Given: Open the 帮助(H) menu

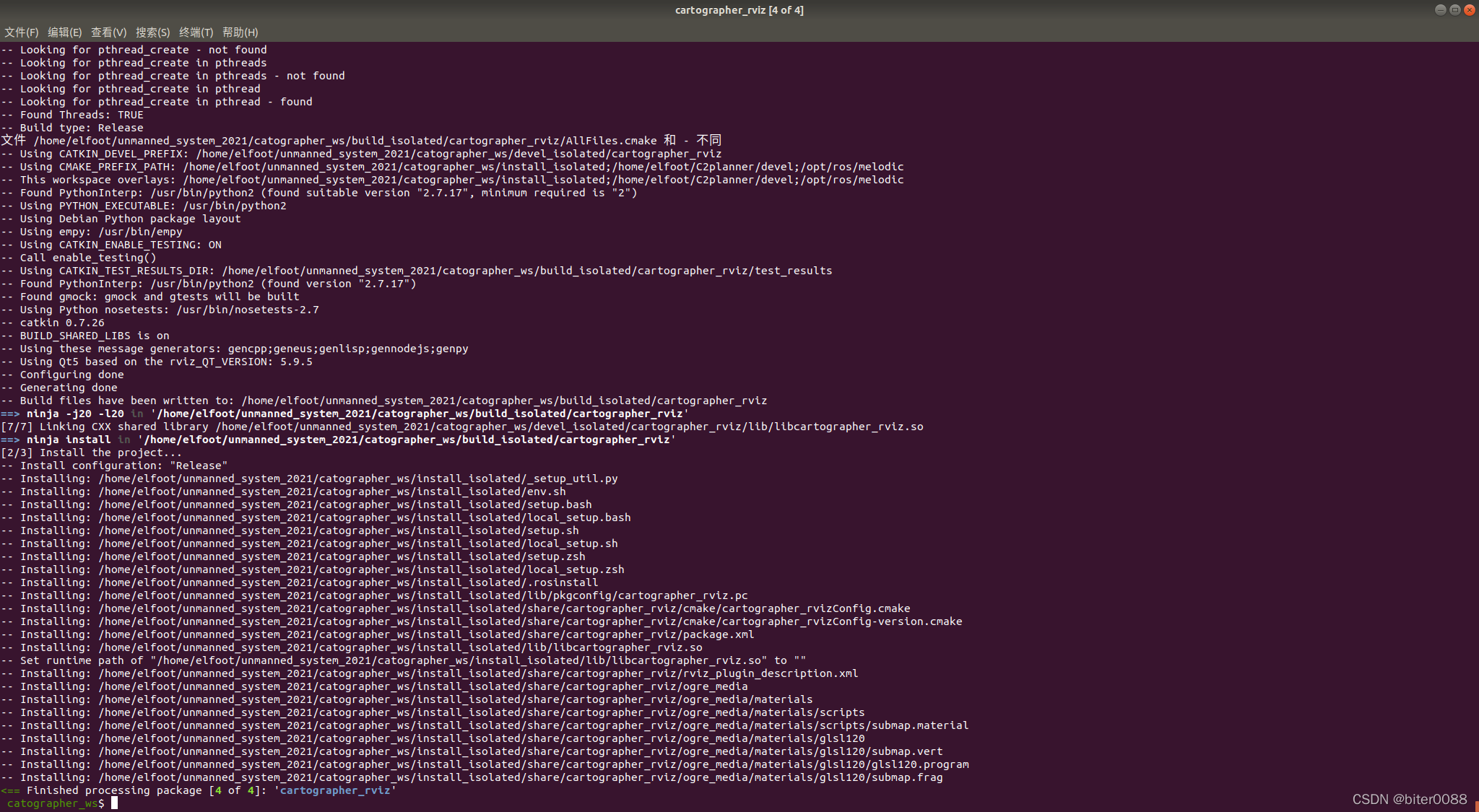Looking at the screenshot, I should tap(240, 32).
